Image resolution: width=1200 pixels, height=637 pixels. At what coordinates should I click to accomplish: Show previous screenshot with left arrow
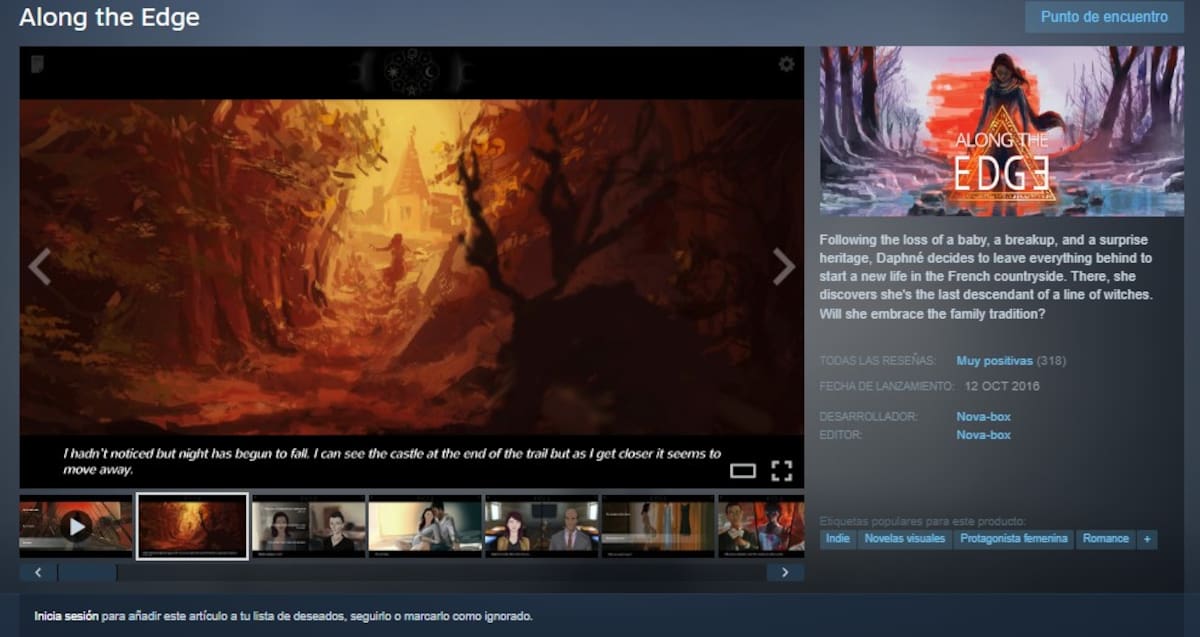click(x=39, y=267)
